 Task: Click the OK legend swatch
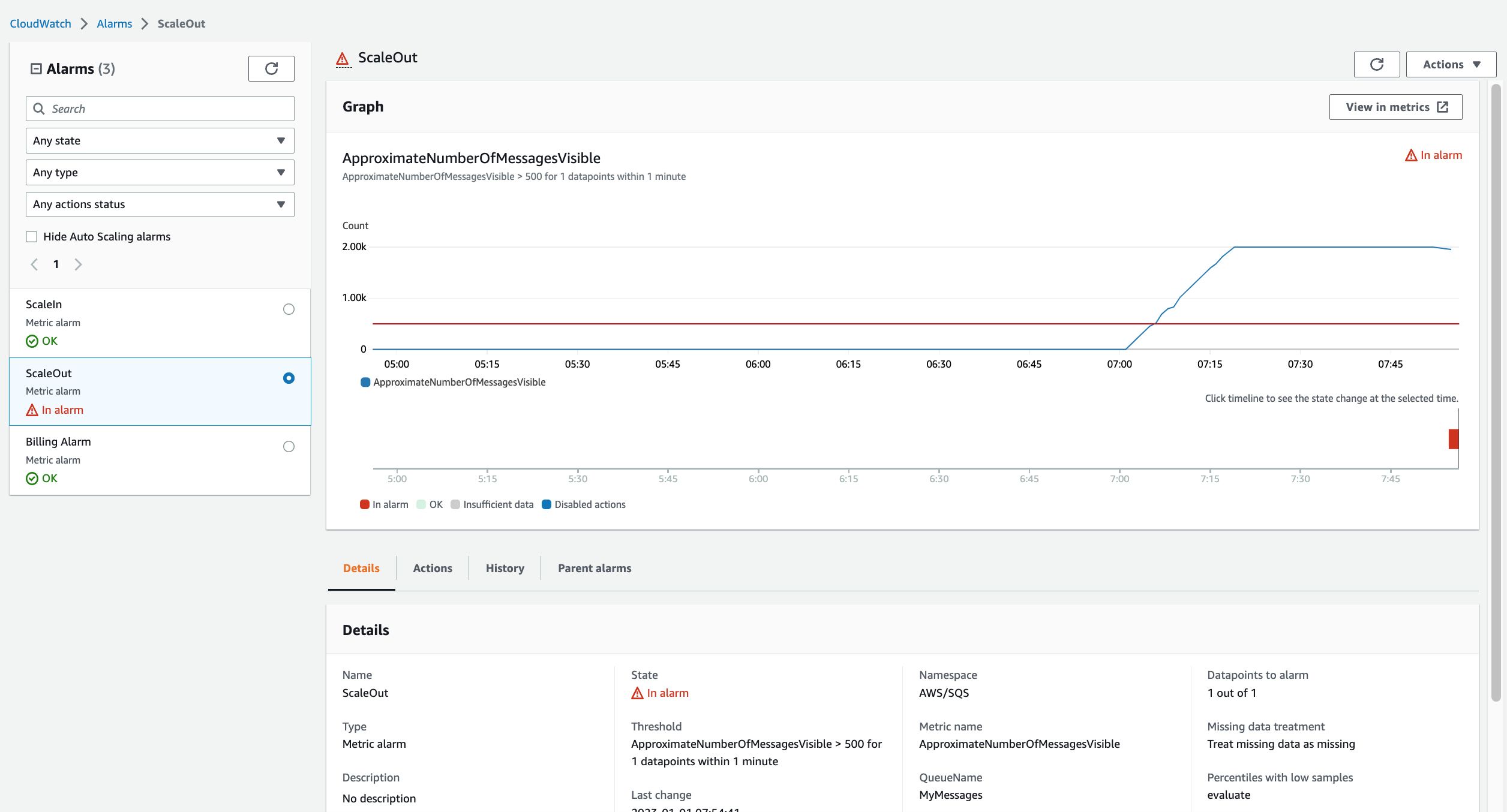click(421, 505)
